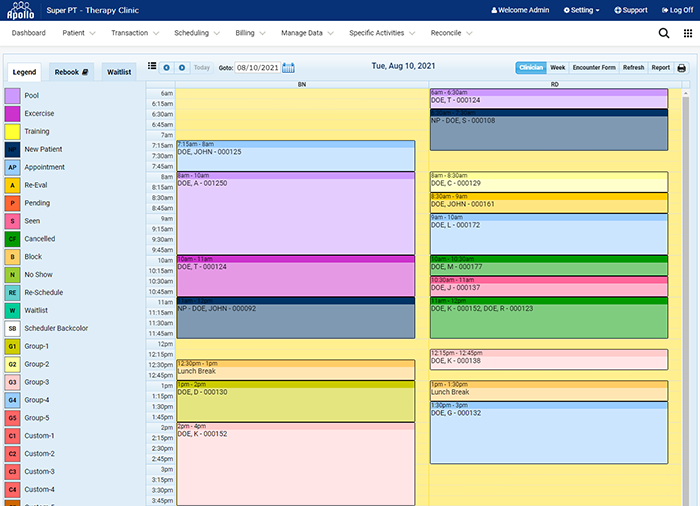Click the list view icon
700x506 pixels.
pyautogui.click(x=152, y=67)
